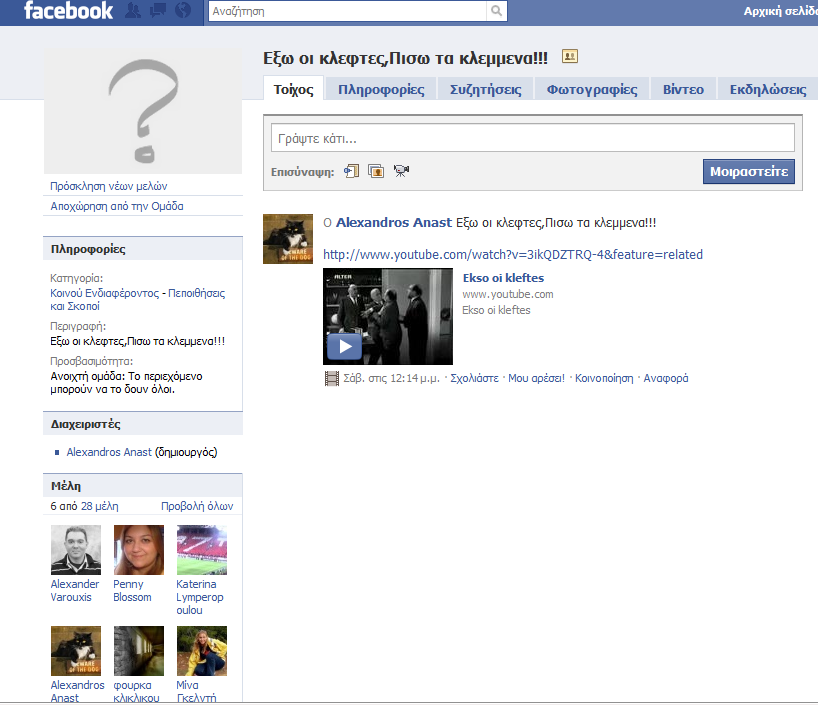Click the group icon beside the title
Screen dimensions: 818x705
point(570,56)
